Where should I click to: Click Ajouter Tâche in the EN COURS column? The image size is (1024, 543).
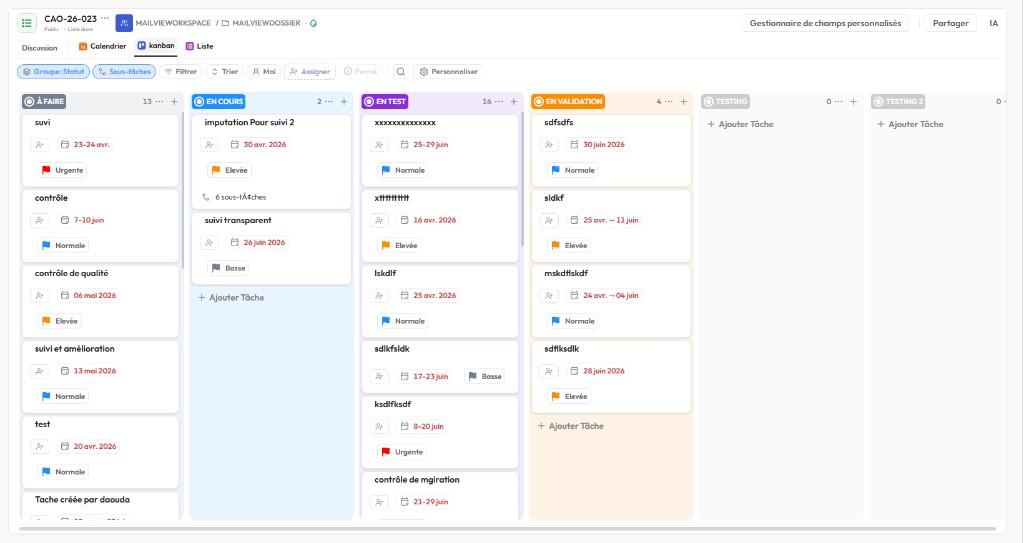231,297
